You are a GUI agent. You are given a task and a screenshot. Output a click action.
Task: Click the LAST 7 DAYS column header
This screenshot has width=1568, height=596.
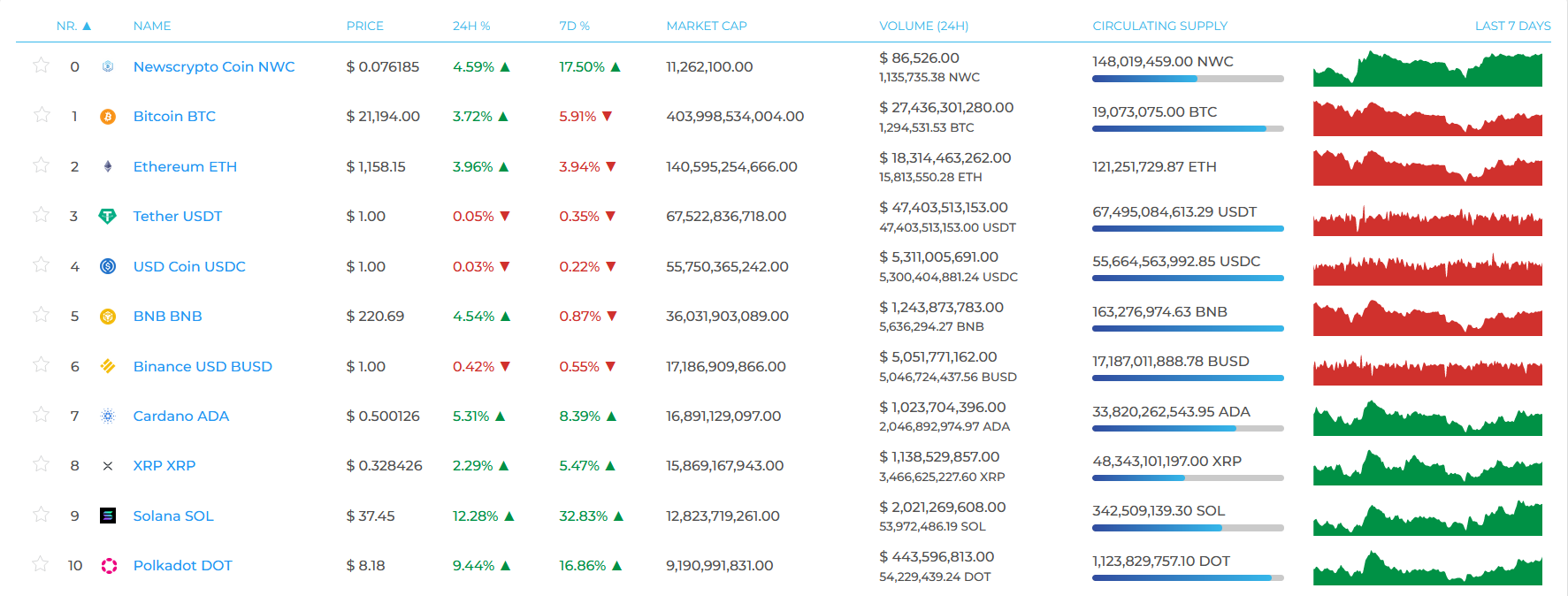1513,26
